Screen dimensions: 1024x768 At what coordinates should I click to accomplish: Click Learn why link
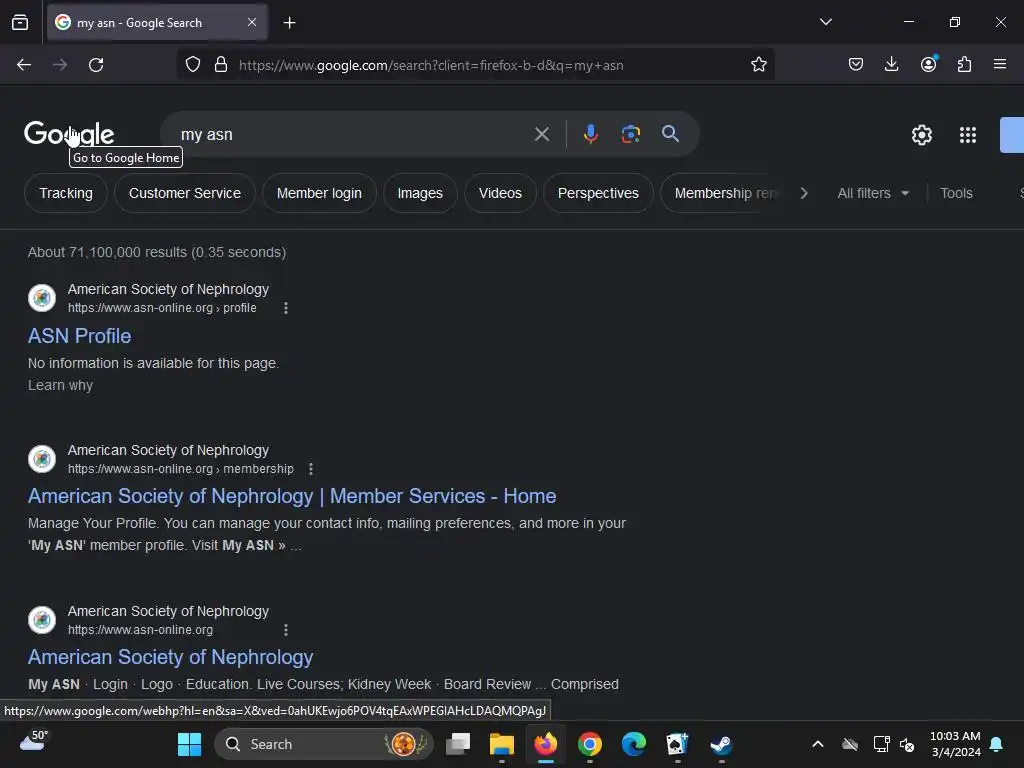click(x=60, y=385)
